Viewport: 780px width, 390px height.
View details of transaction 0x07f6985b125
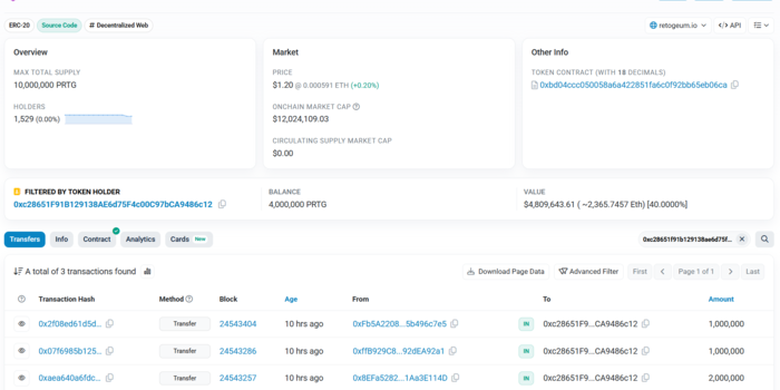click(21, 351)
